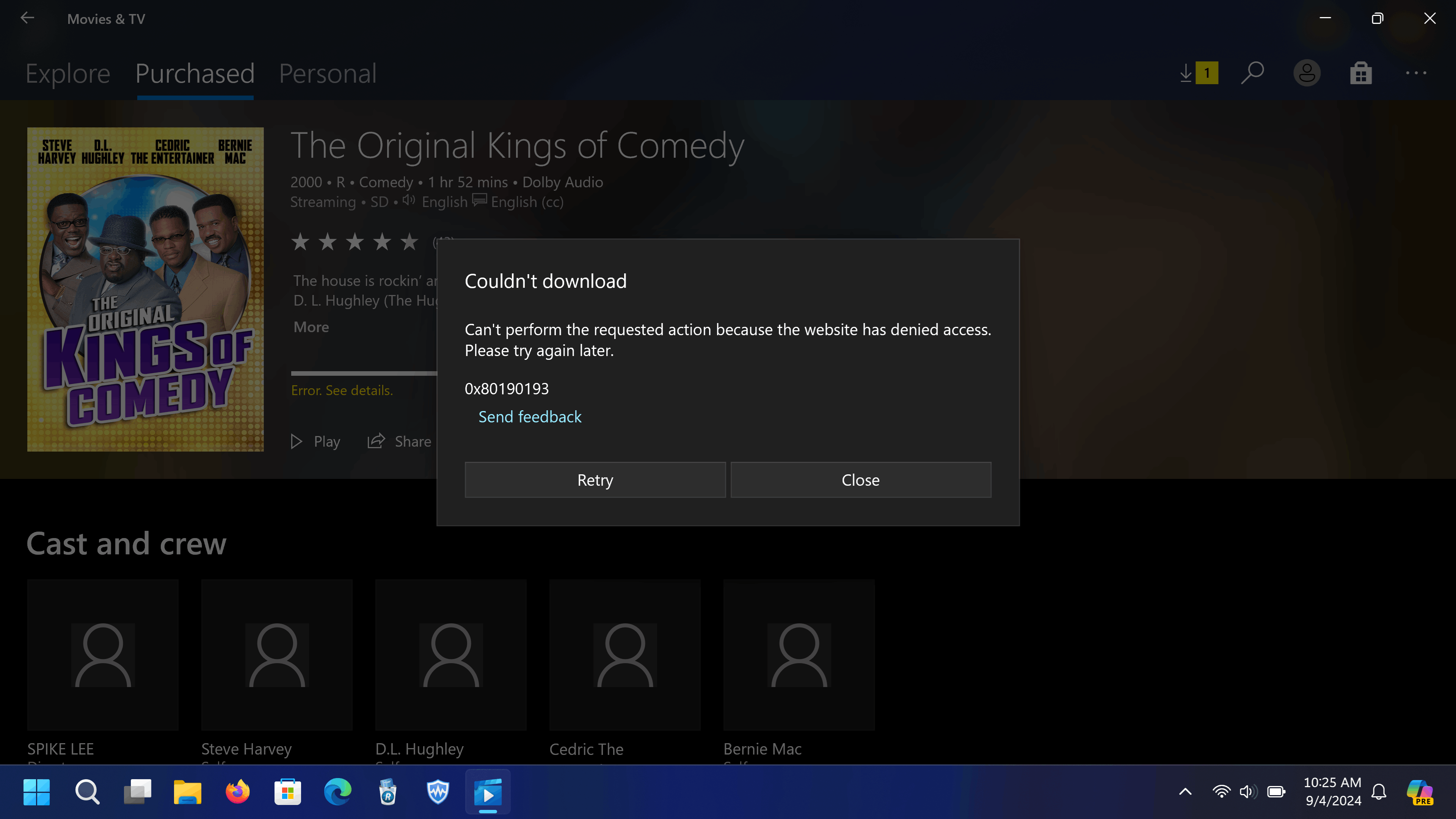Image resolution: width=1456 pixels, height=819 pixels.
Task: Click the back arrow icon
Action: tap(27, 18)
